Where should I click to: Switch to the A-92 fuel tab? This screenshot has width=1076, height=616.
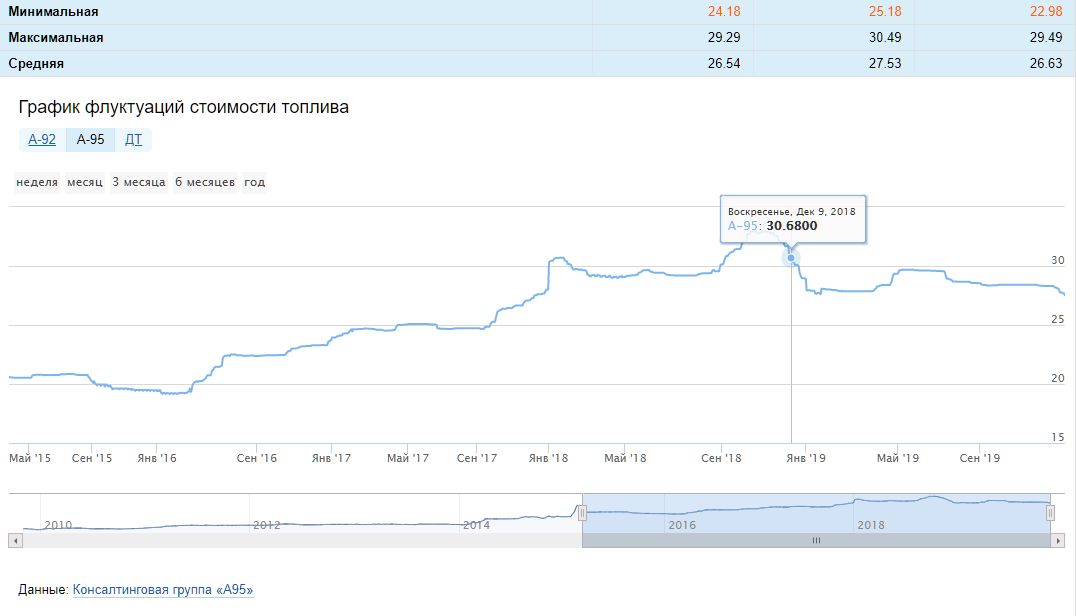click(x=42, y=140)
